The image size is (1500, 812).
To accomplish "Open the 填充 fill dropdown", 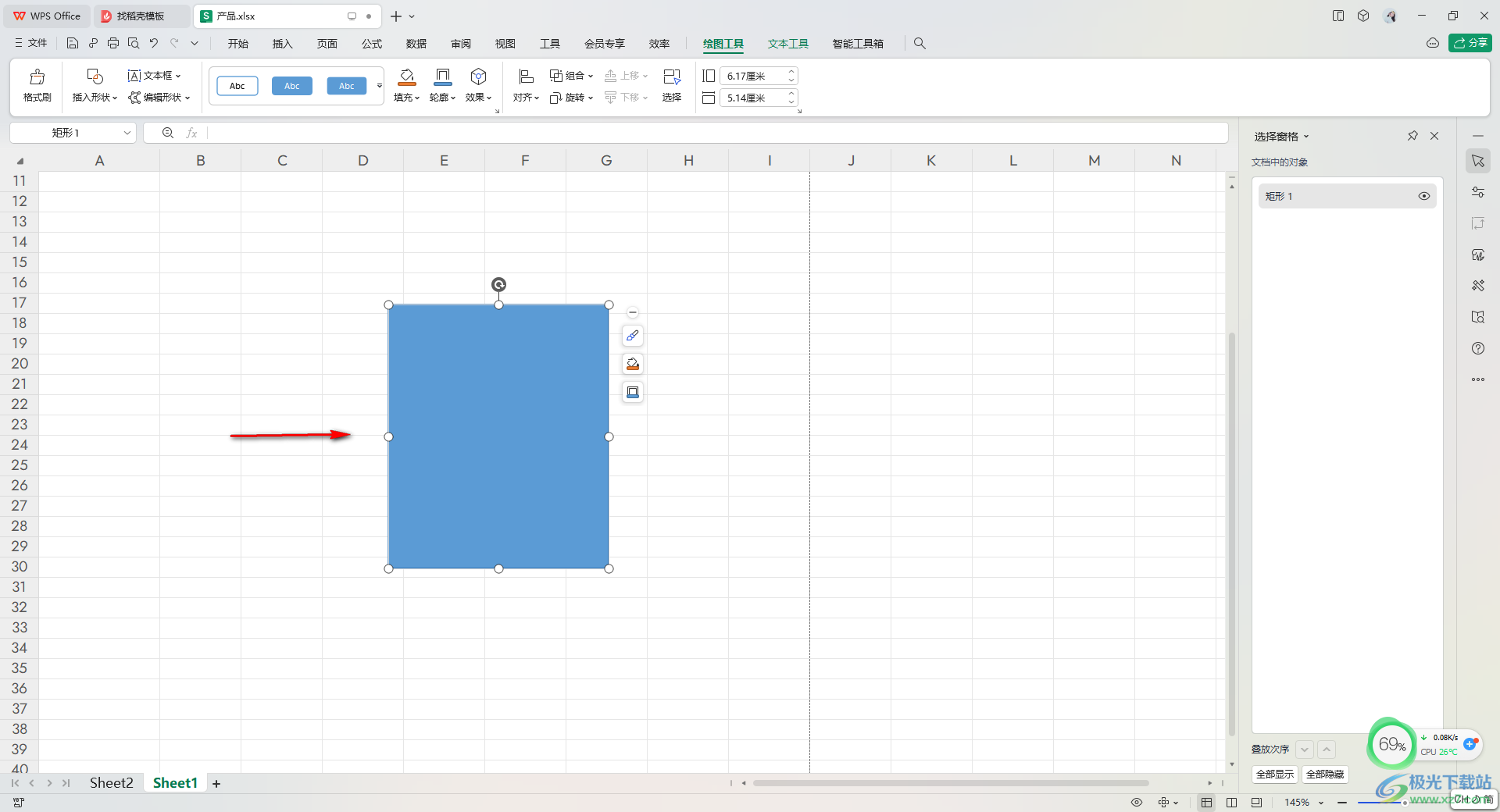I will (x=406, y=97).
